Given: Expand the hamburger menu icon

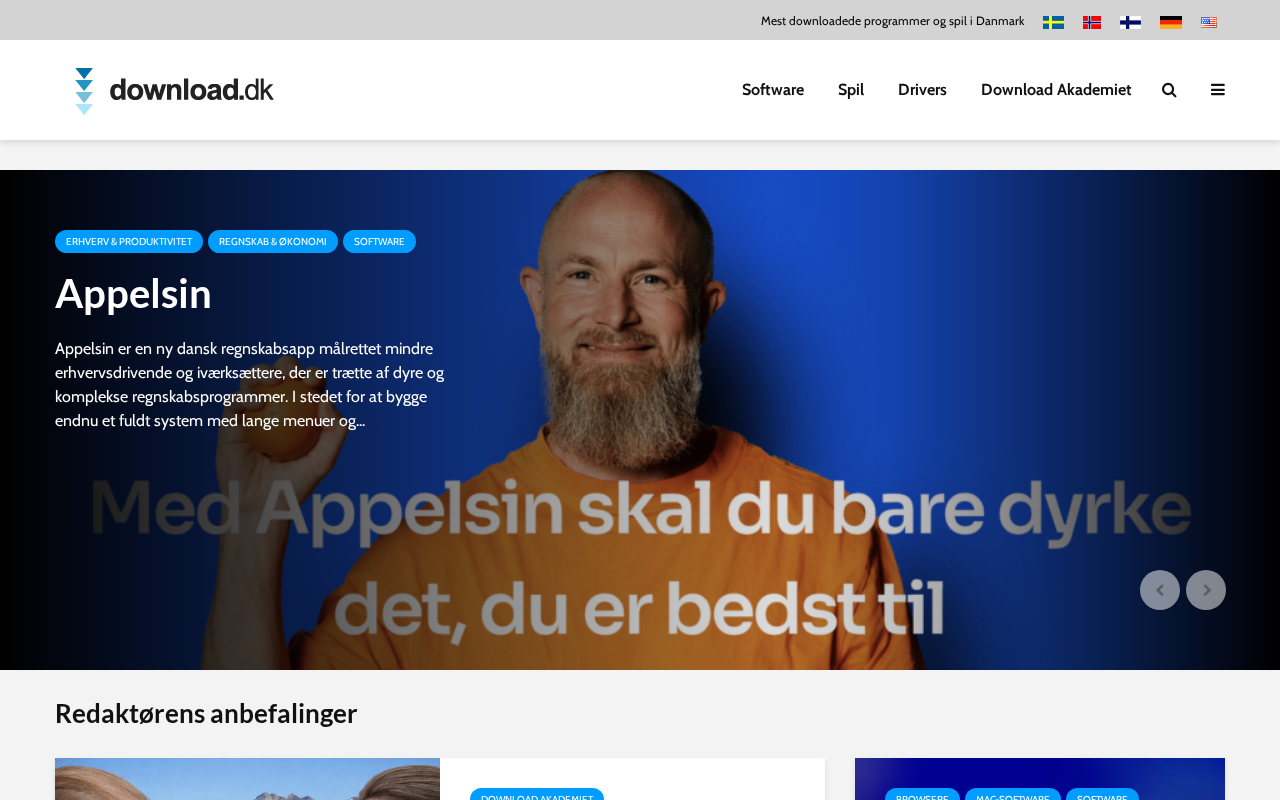Looking at the screenshot, I should pyautogui.click(x=1218, y=90).
